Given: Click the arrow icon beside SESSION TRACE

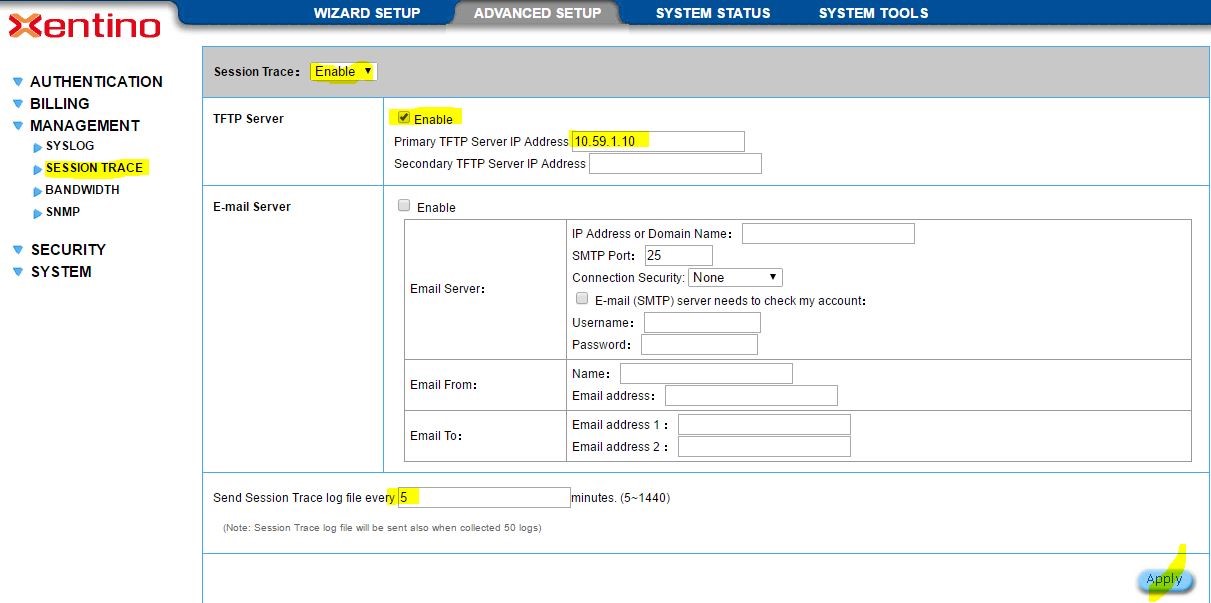Looking at the screenshot, I should point(38,169).
